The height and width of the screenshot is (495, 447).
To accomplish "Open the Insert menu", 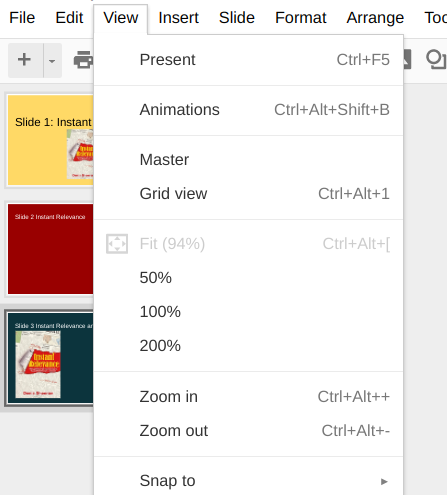I will coord(178,18).
